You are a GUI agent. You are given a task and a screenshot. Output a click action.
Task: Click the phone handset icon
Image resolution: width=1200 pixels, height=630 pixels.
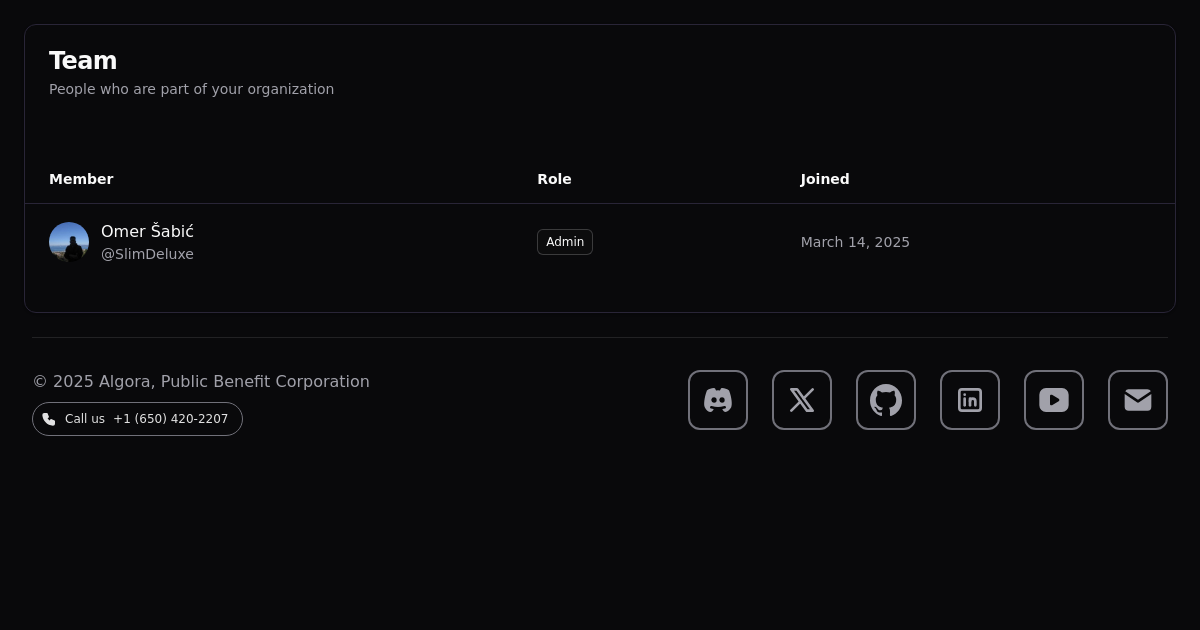pos(49,419)
